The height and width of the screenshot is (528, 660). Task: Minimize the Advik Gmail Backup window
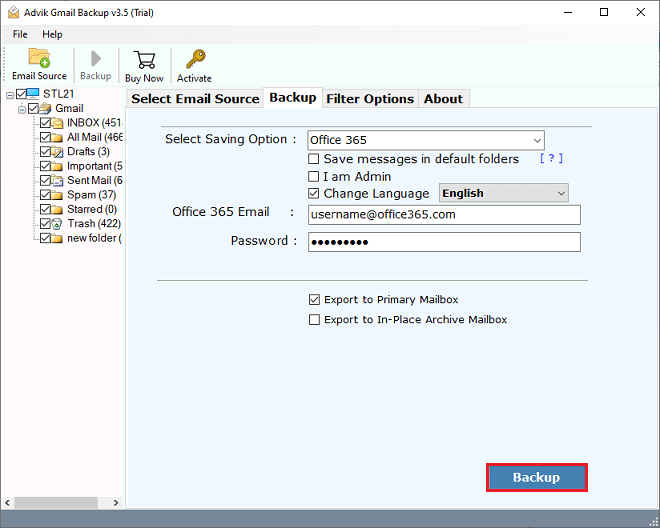[x=568, y=12]
